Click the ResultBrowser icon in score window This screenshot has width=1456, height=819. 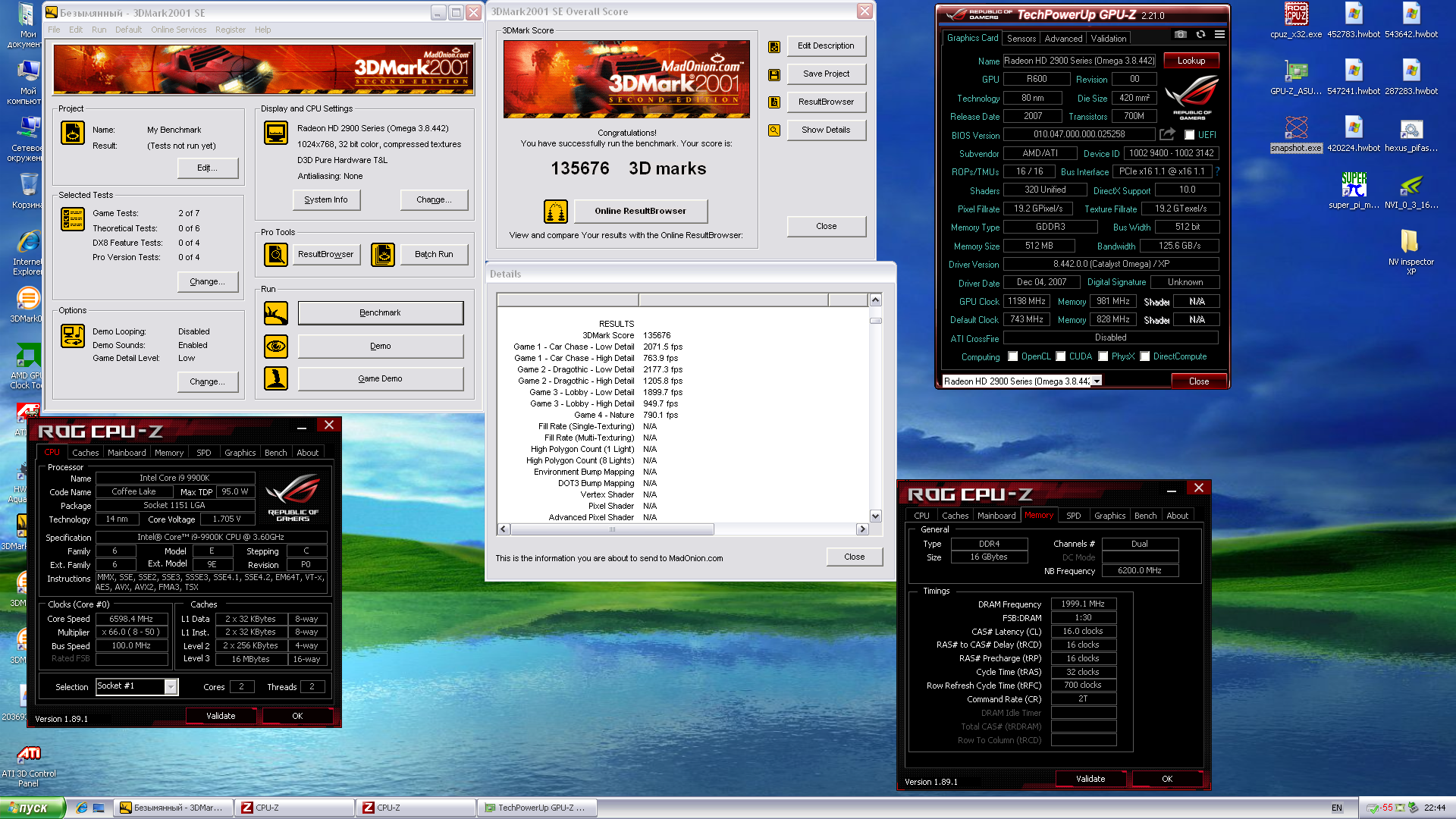tap(774, 102)
